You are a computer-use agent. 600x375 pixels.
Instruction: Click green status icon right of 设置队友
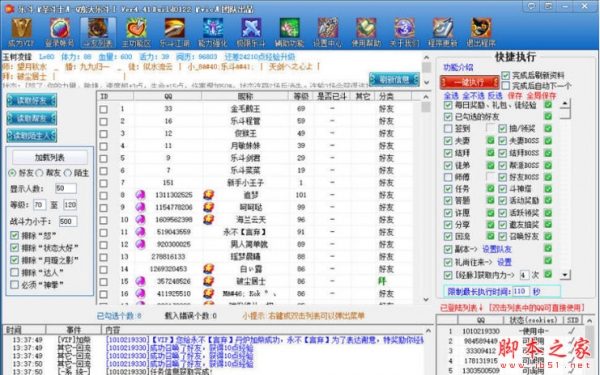(548, 249)
